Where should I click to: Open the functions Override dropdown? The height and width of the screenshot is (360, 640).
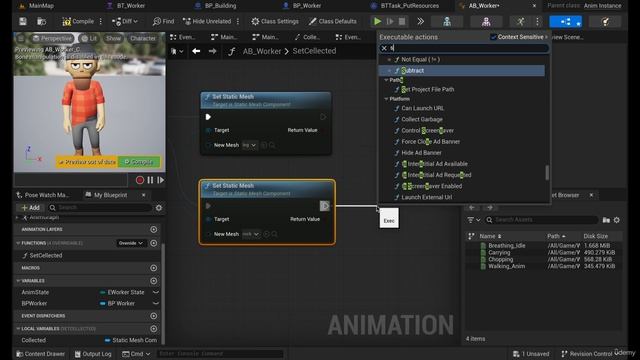131,243
